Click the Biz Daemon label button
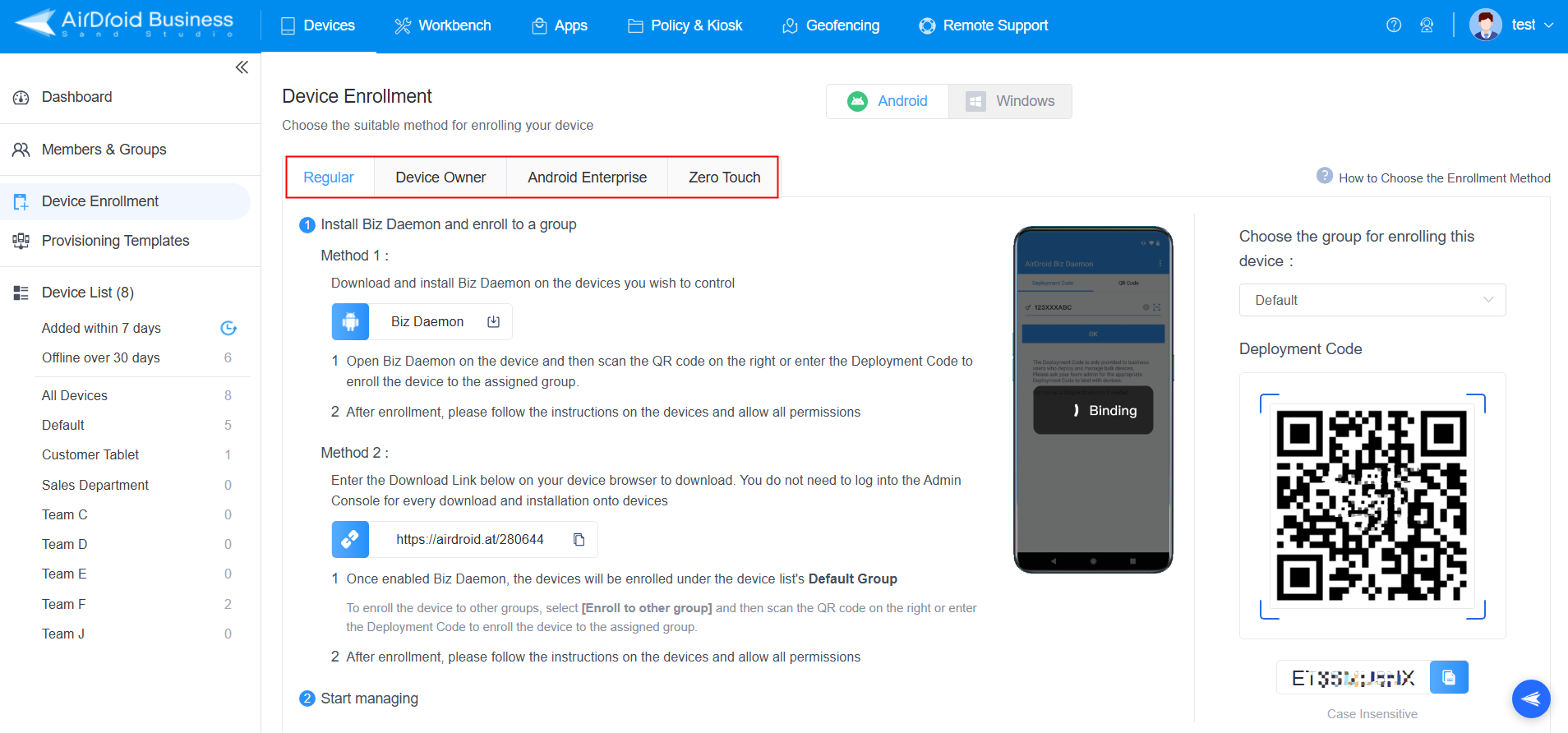The height and width of the screenshot is (733, 1568). (427, 321)
